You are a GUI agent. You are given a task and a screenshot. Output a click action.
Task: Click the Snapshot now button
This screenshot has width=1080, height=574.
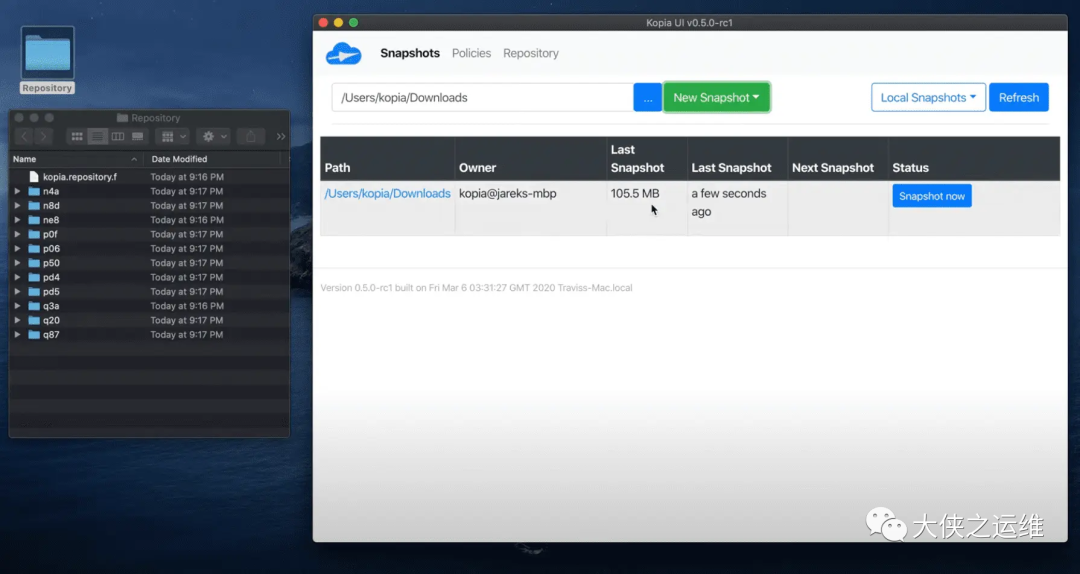click(932, 196)
